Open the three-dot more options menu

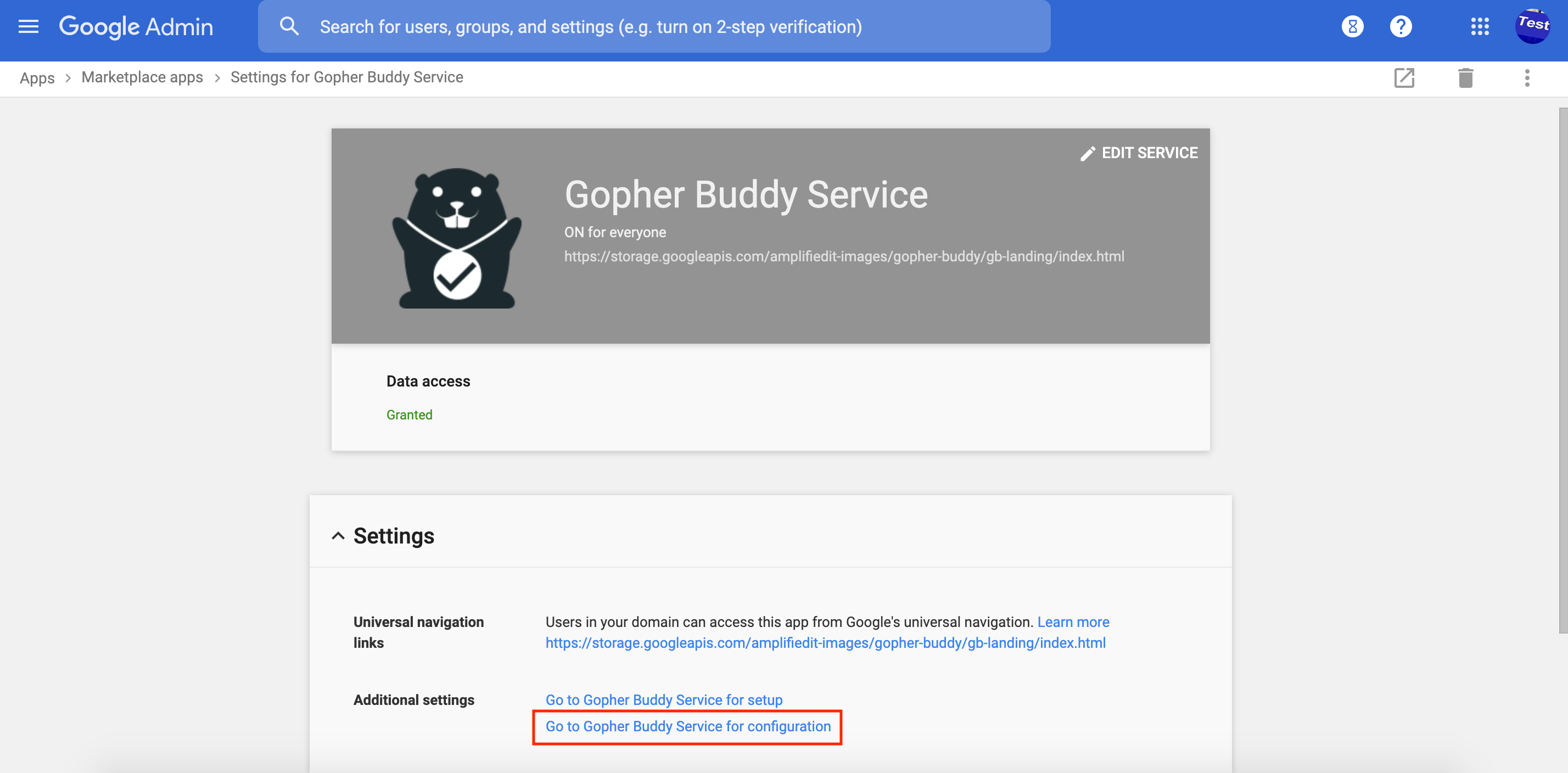[x=1527, y=78]
